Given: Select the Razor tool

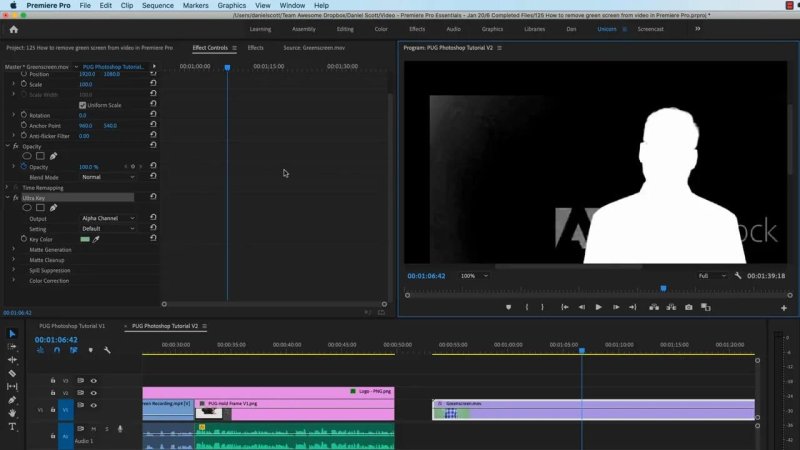Looking at the screenshot, I should (12, 373).
